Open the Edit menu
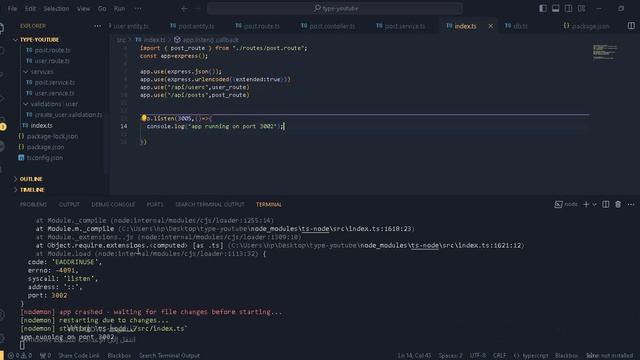 click(x=30, y=9)
